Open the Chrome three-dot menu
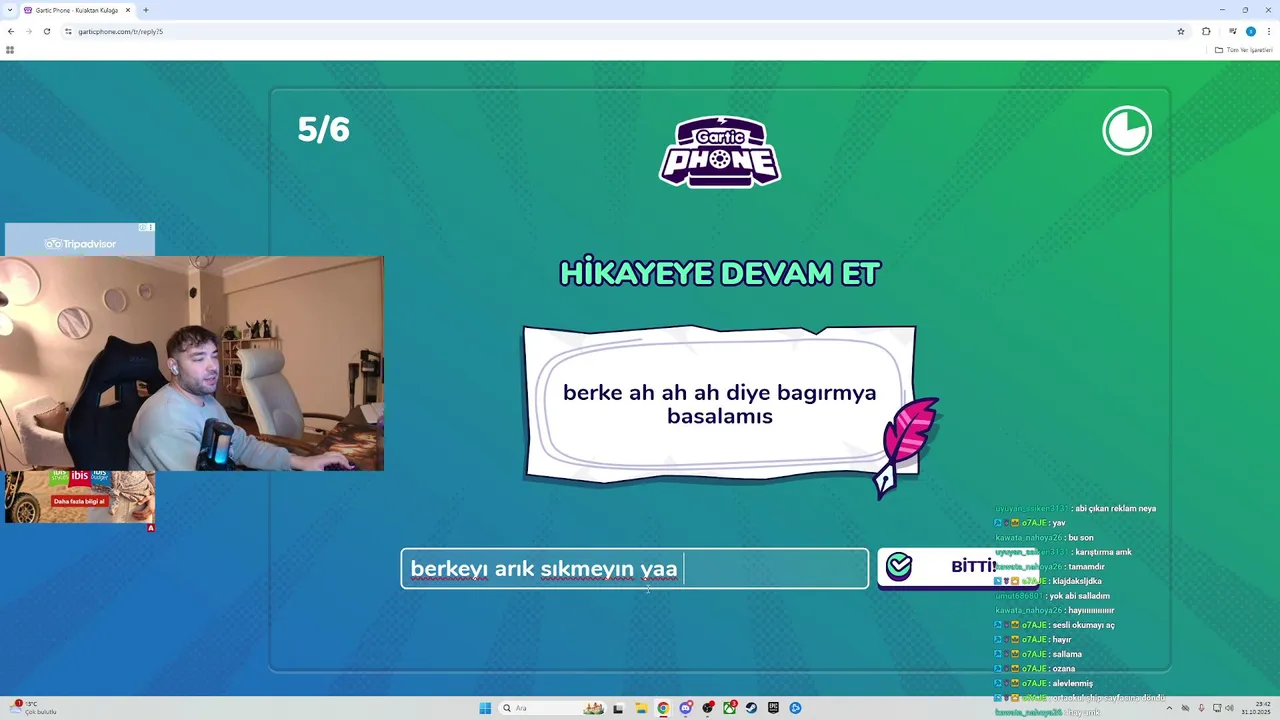The width and height of the screenshot is (1280, 720). pos(1269,31)
